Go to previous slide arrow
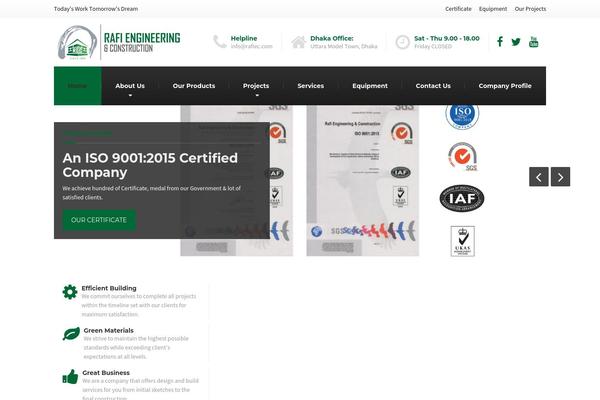600x400 pixels. click(x=539, y=177)
